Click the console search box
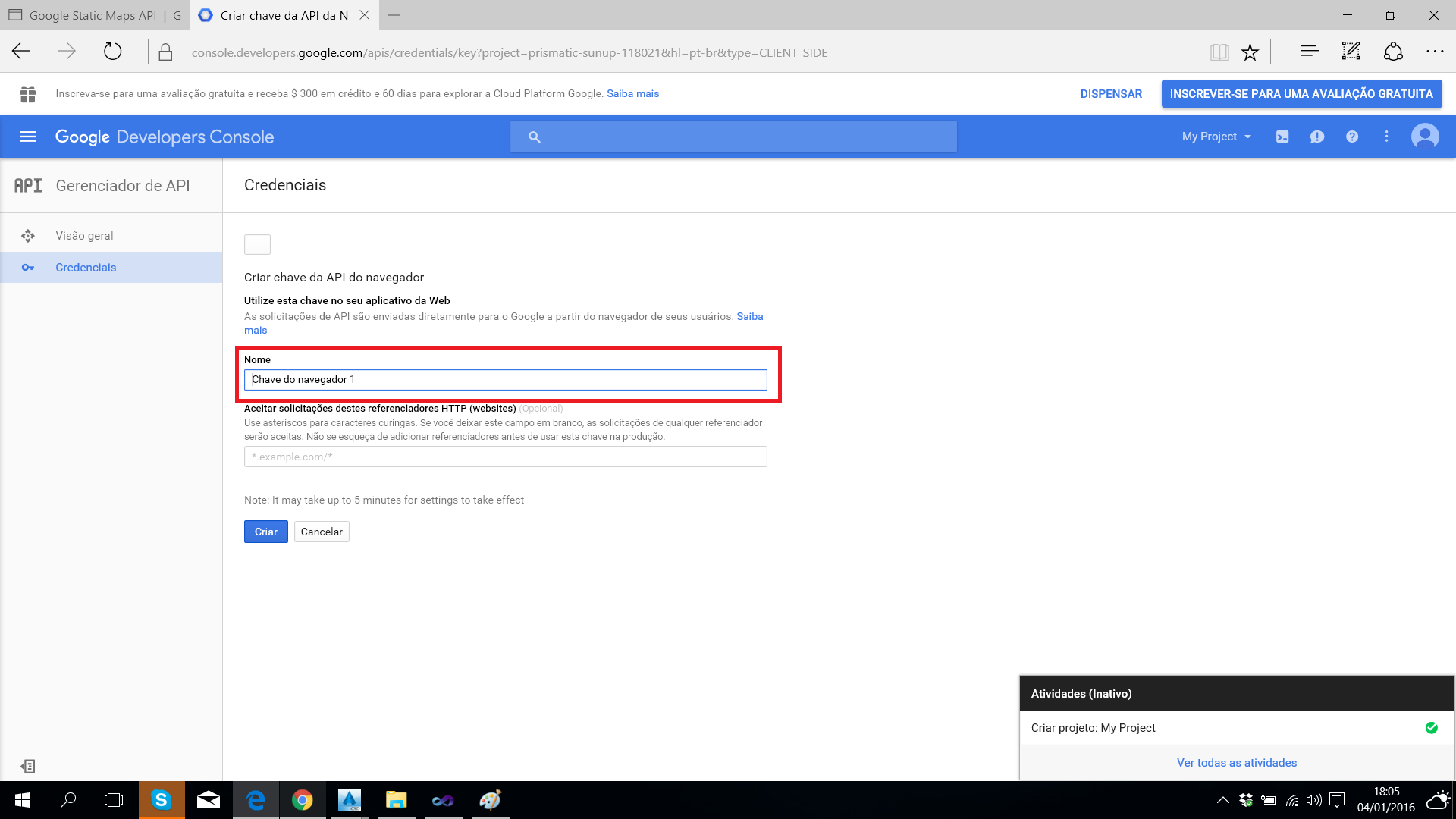The image size is (1456, 819). (733, 136)
